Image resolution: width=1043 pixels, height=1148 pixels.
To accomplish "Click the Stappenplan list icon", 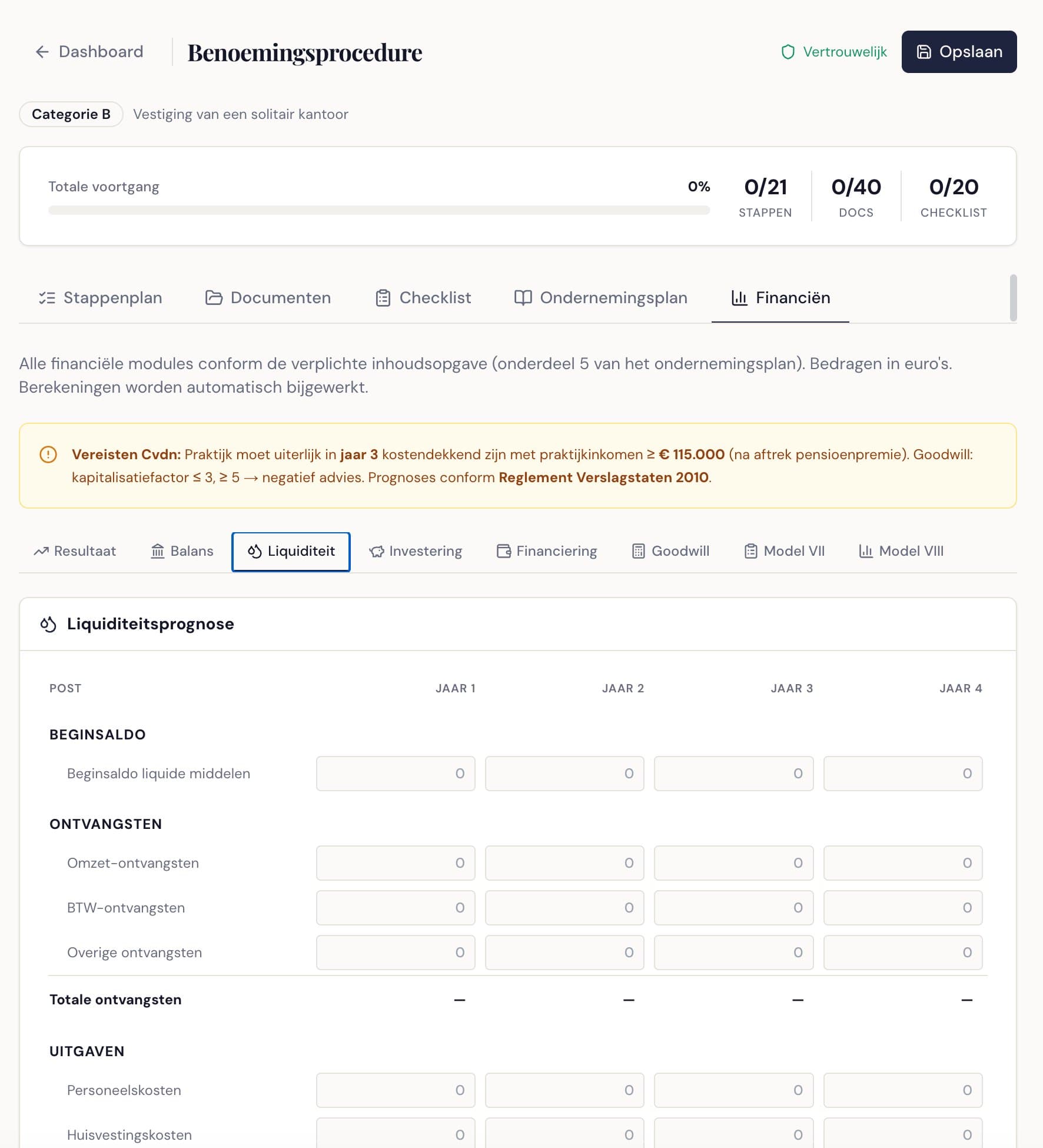I will click(47, 298).
